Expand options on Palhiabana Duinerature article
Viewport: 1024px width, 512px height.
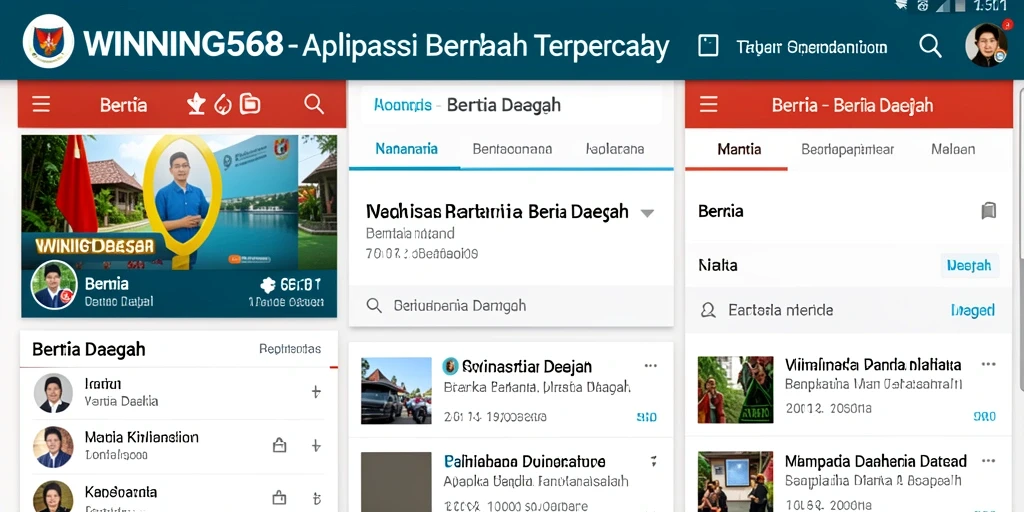[653, 462]
